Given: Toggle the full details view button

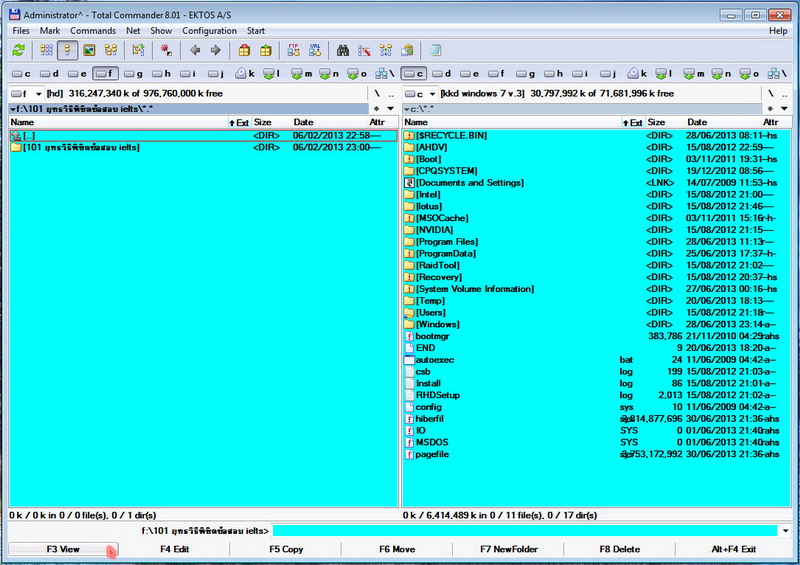Looking at the screenshot, I should (x=68, y=50).
